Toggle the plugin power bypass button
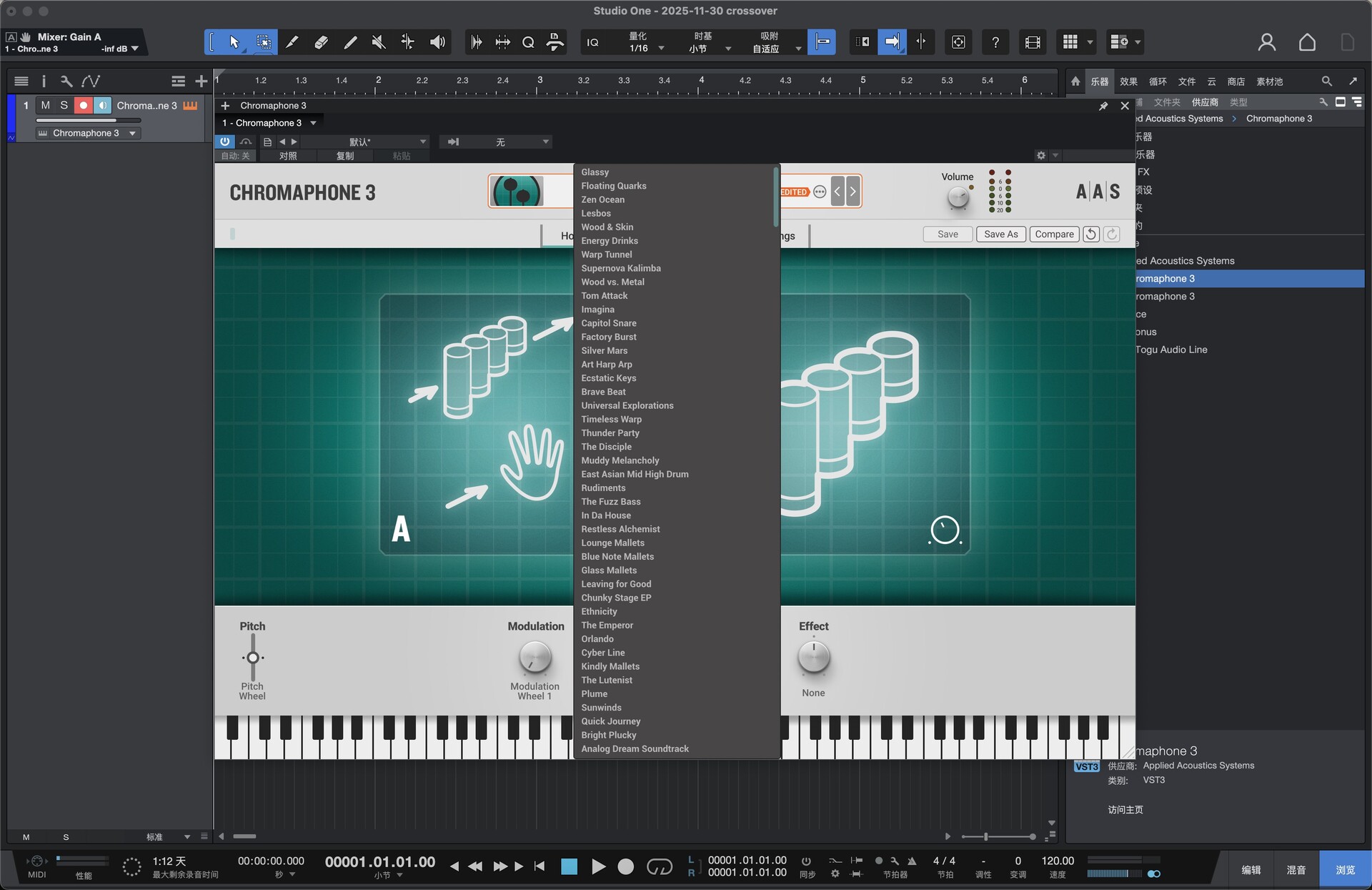1372x890 pixels. point(224,142)
